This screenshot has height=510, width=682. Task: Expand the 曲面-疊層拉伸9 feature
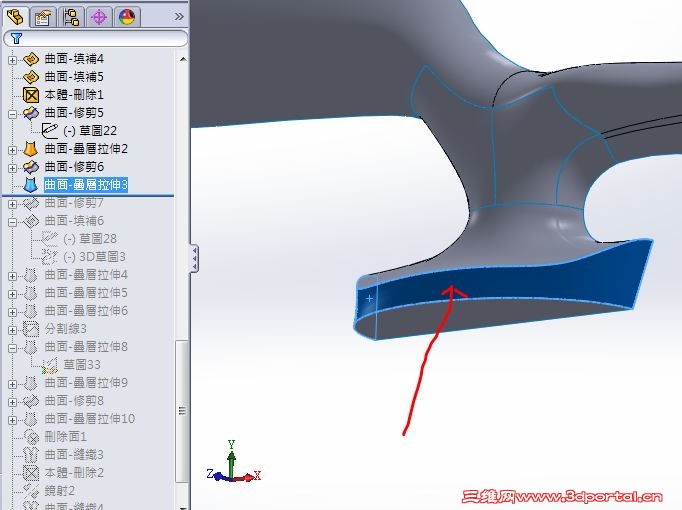click(12, 384)
